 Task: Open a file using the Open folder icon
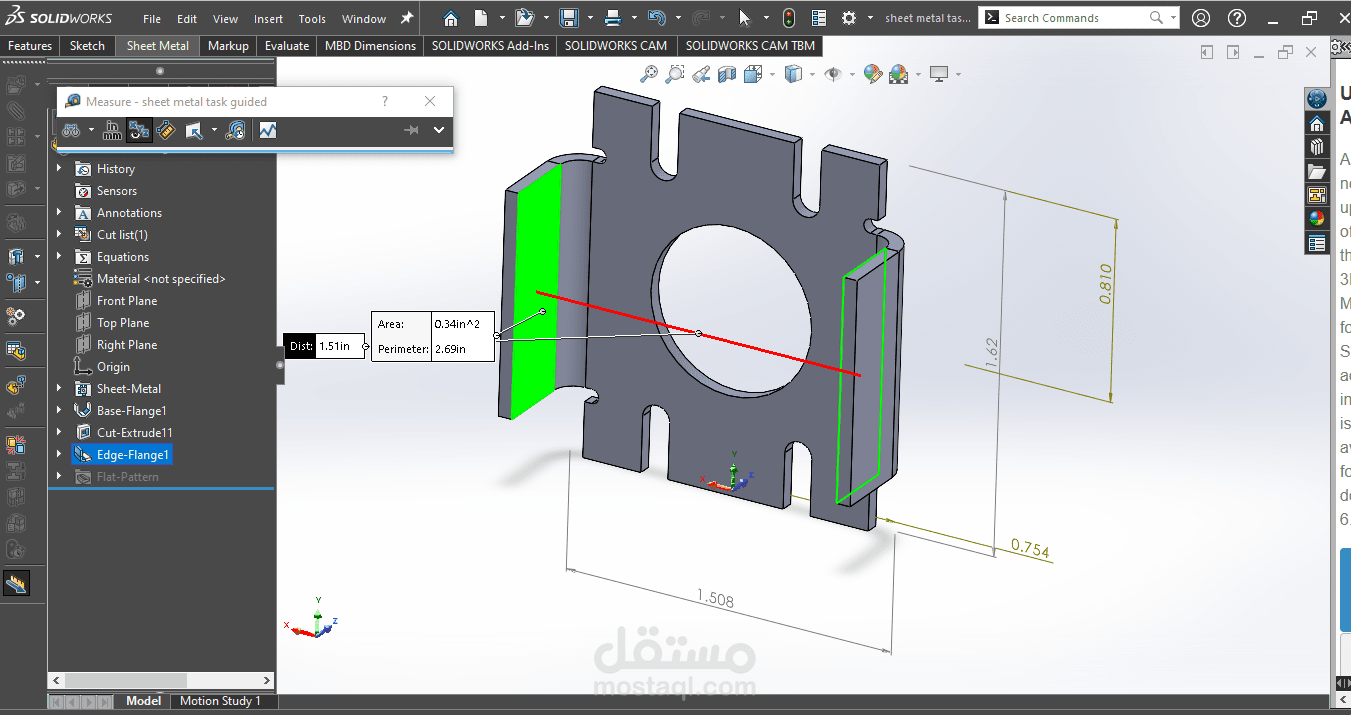(x=524, y=18)
